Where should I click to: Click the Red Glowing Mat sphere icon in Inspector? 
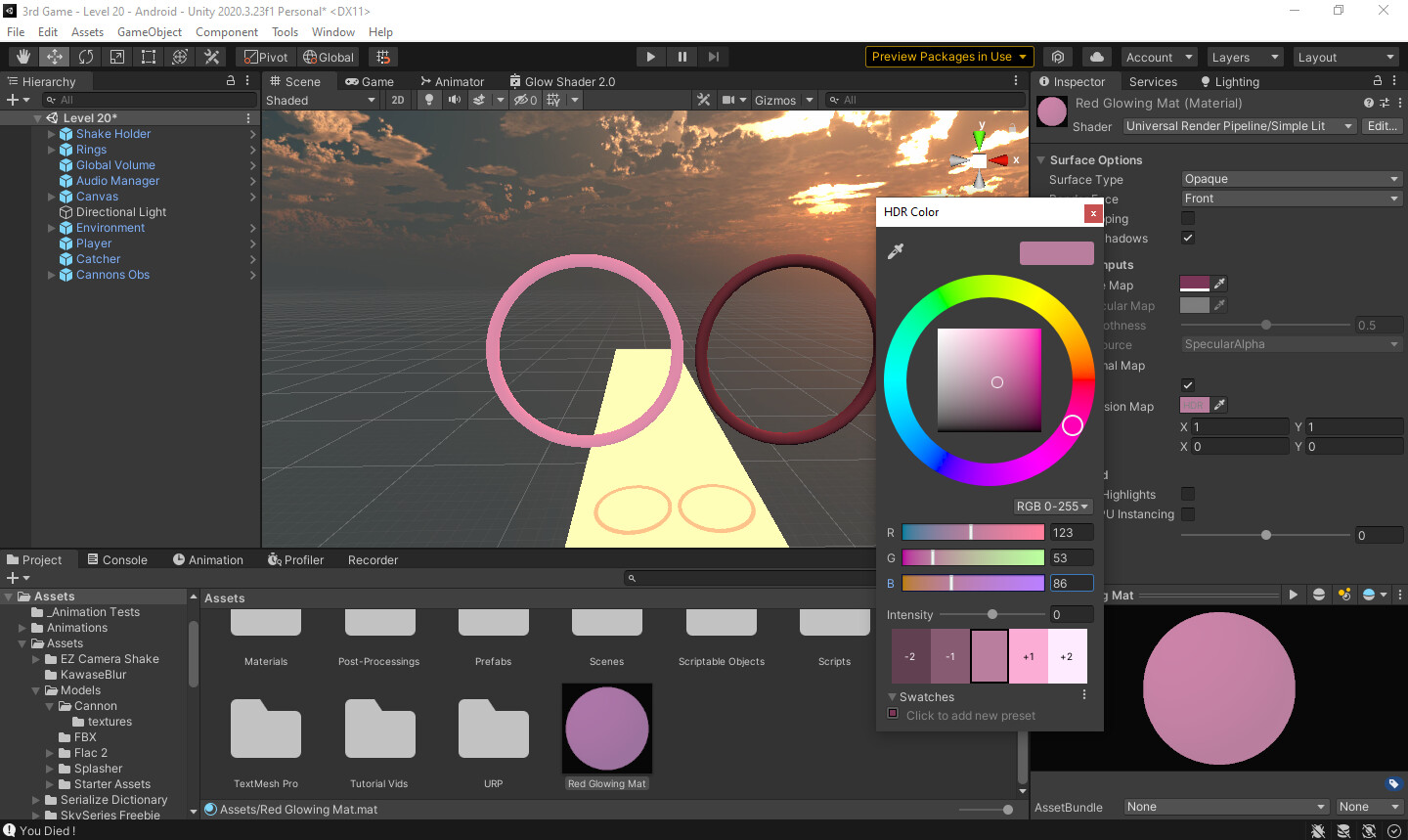click(1051, 111)
